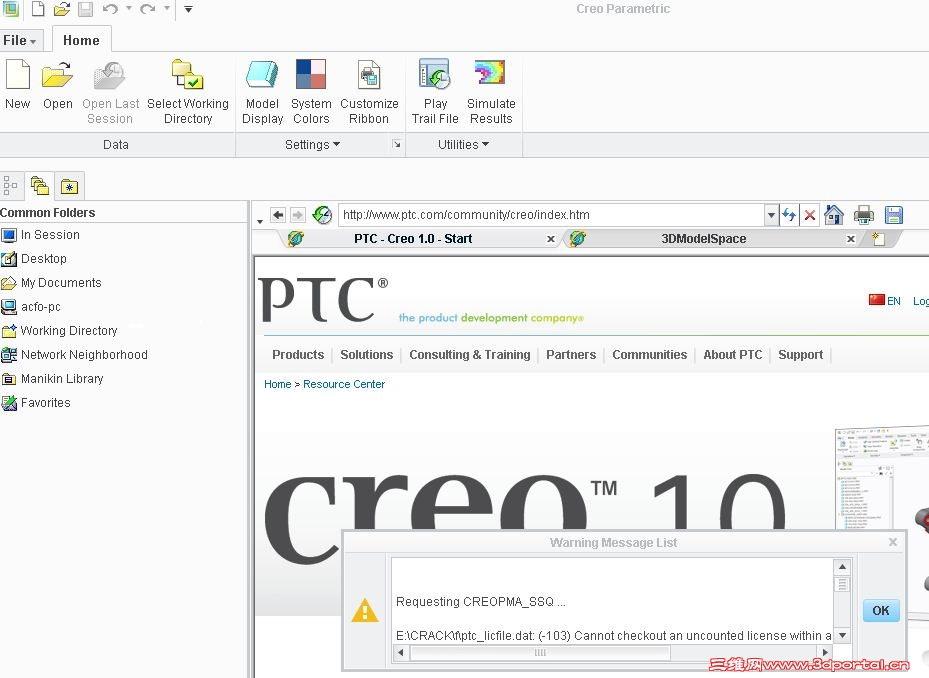The width and height of the screenshot is (929, 678).
Task: Click the browser Back arrow
Action: coord(278,215)
